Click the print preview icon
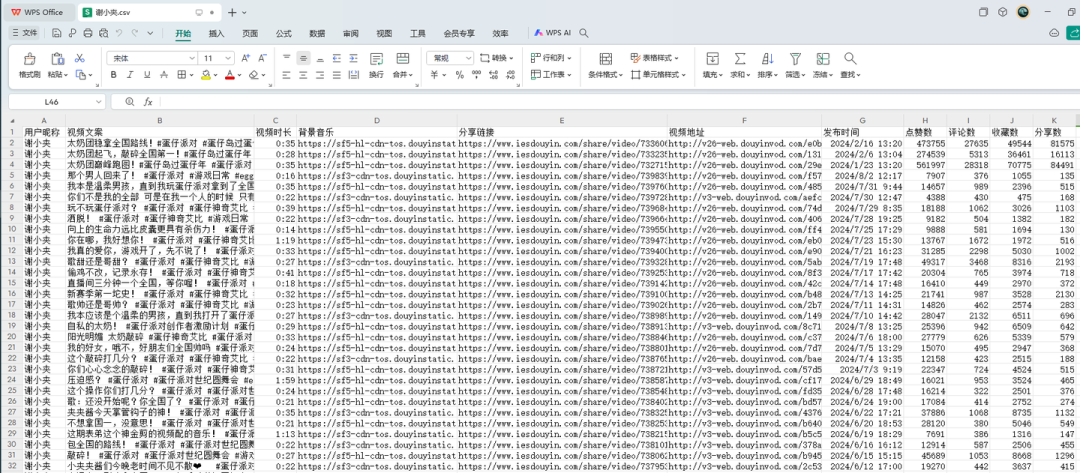Image resolution: width=1080 pixels, height=473 pixels. (103, 33)
